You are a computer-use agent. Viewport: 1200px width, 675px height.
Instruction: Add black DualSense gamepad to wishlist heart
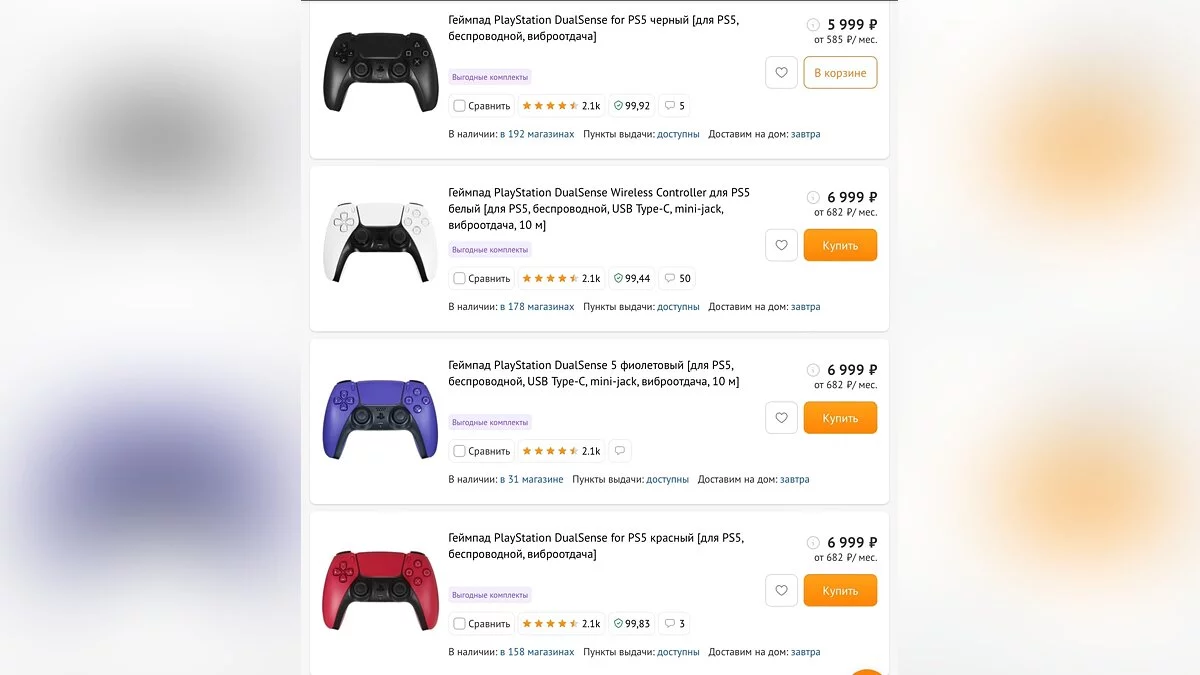pyautogui.click(x=781, y=73)
